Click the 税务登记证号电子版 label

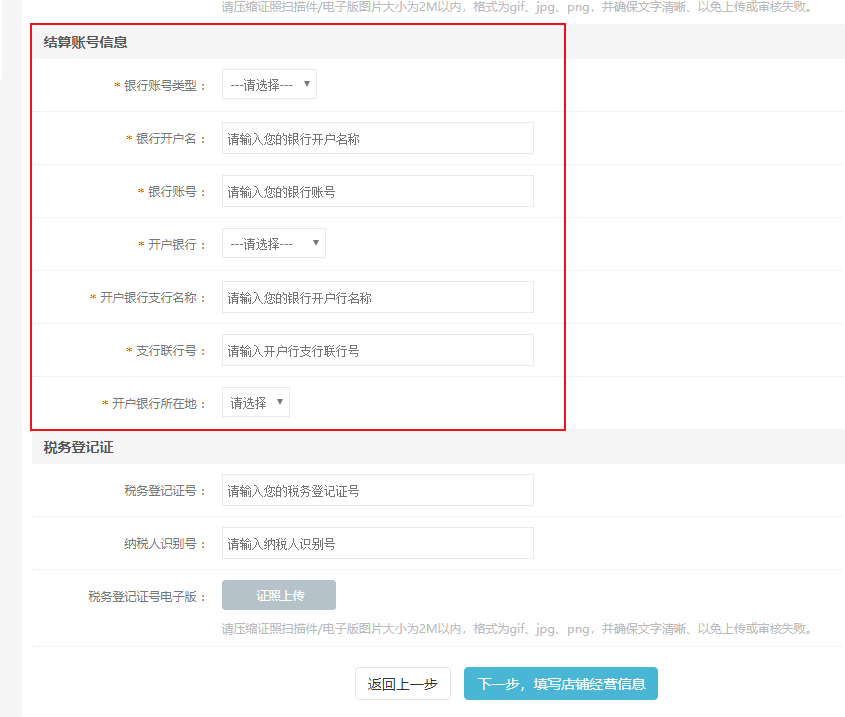point(147,597)
